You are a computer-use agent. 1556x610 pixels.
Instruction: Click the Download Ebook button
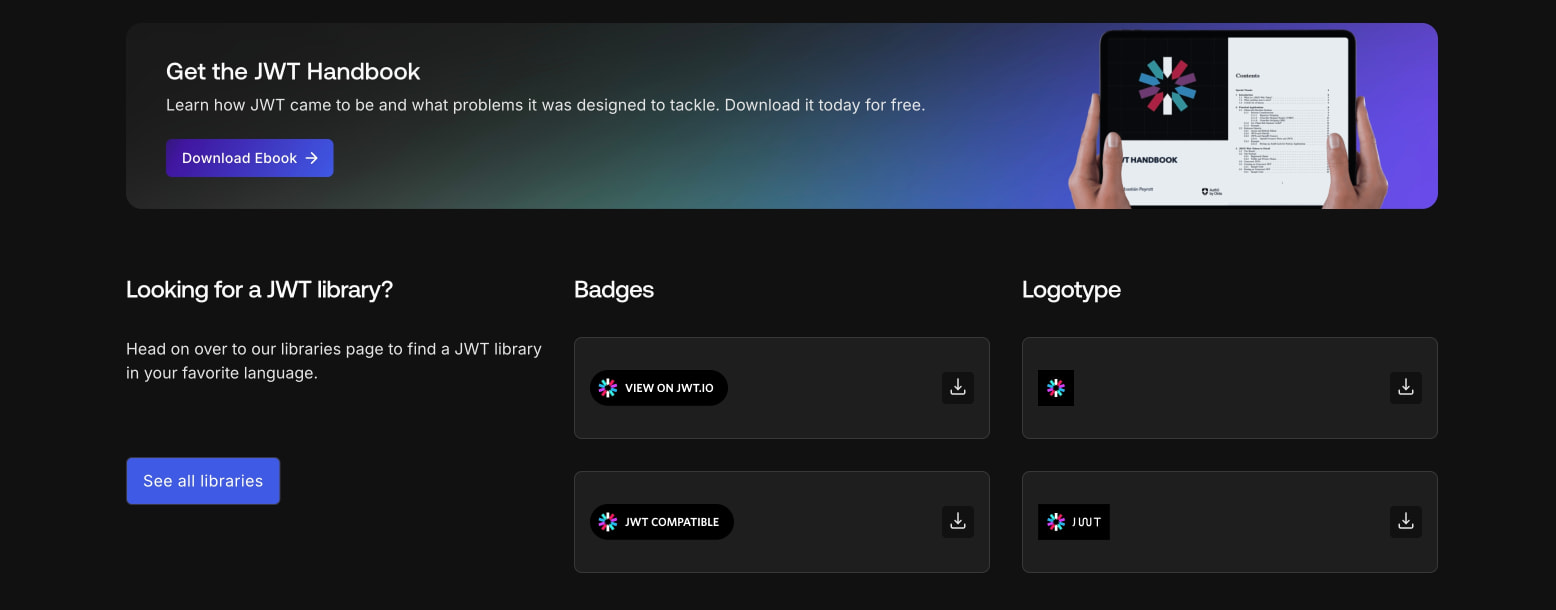(249, 158)
